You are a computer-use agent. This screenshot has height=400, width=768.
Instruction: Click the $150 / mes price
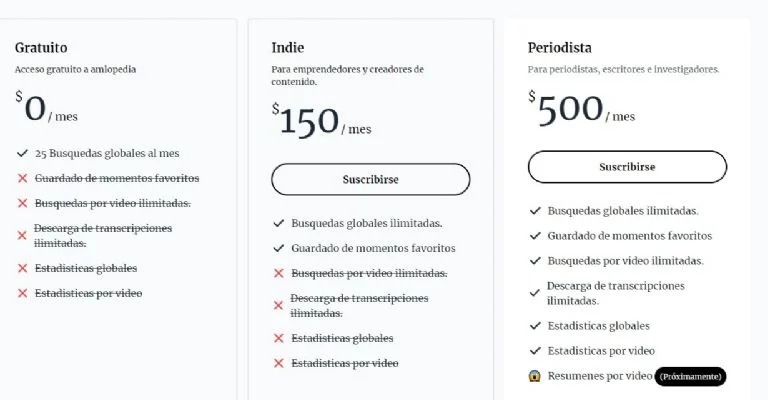point(321,123)
